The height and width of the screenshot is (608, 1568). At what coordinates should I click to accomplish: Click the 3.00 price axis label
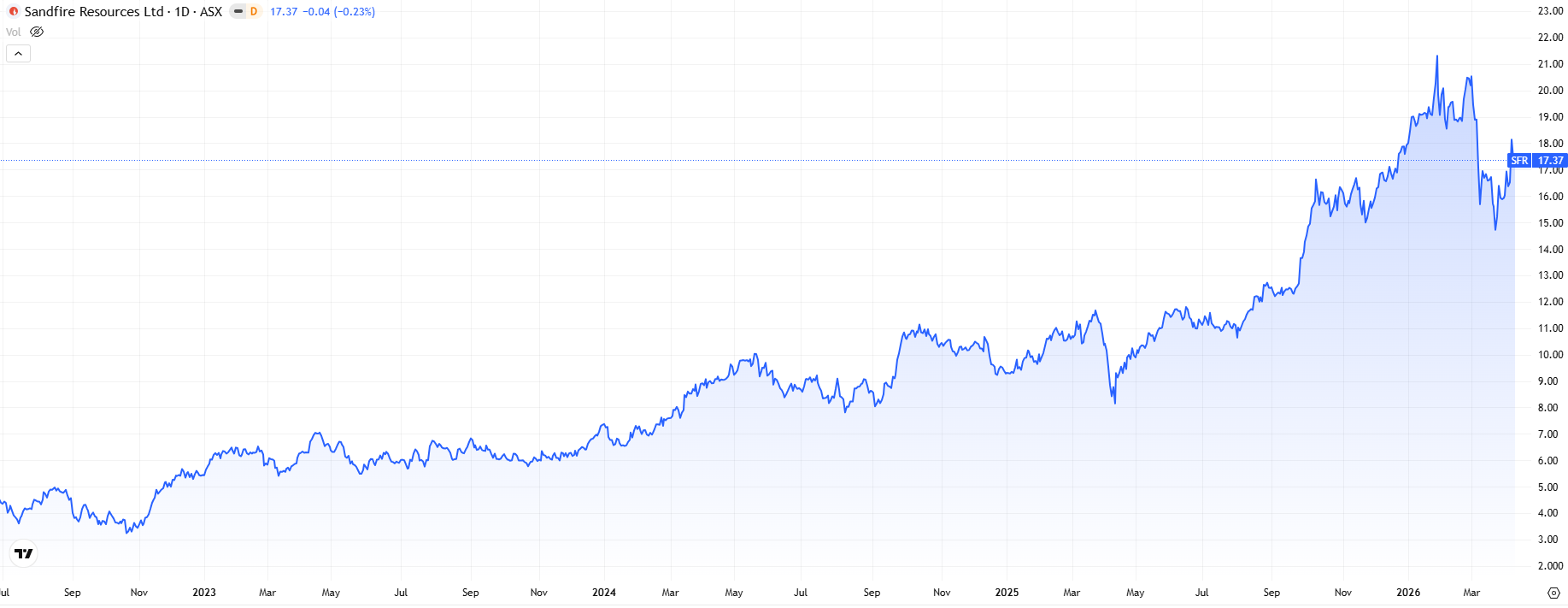(1547, 540)
